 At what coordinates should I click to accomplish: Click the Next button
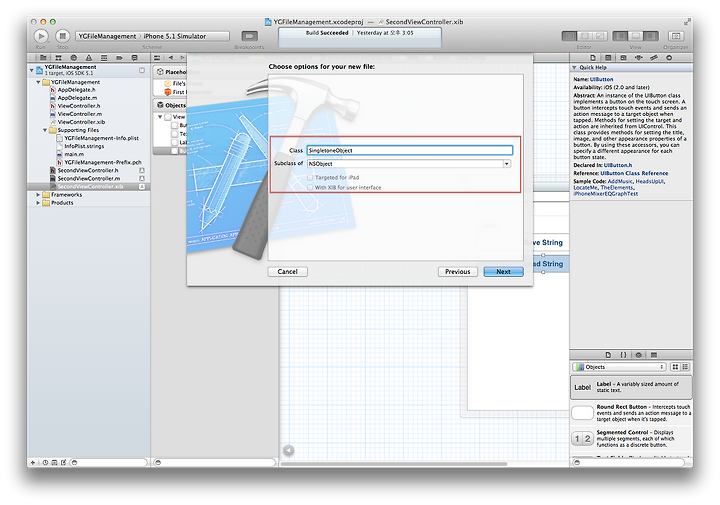[503, 271]
